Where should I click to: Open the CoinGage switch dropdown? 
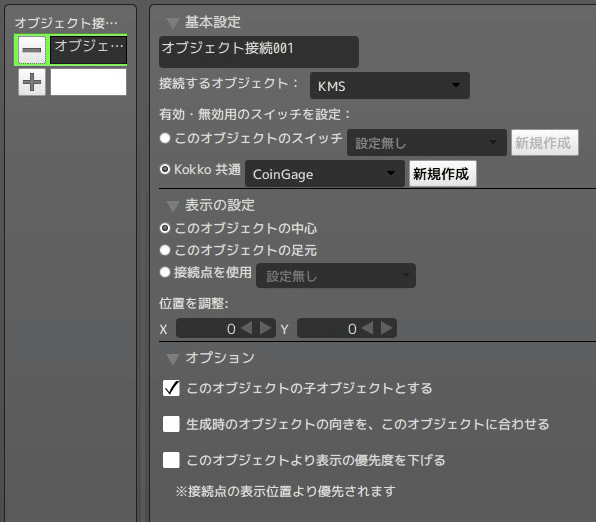click(x=325, y=174)
